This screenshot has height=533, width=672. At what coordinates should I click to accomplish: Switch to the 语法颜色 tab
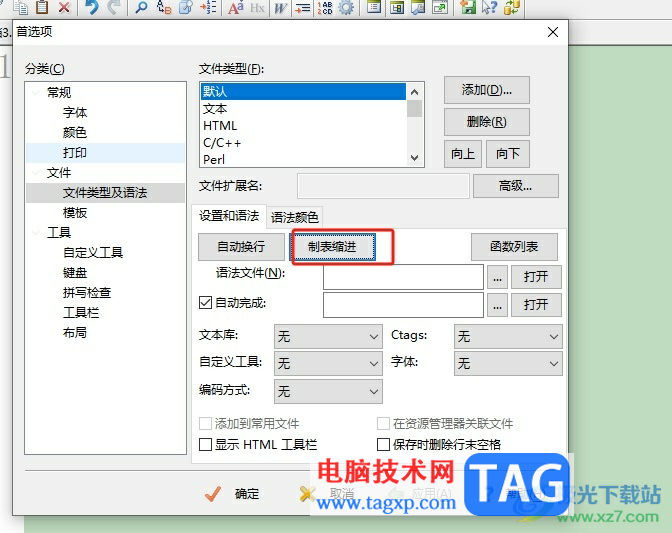(295, 217)
